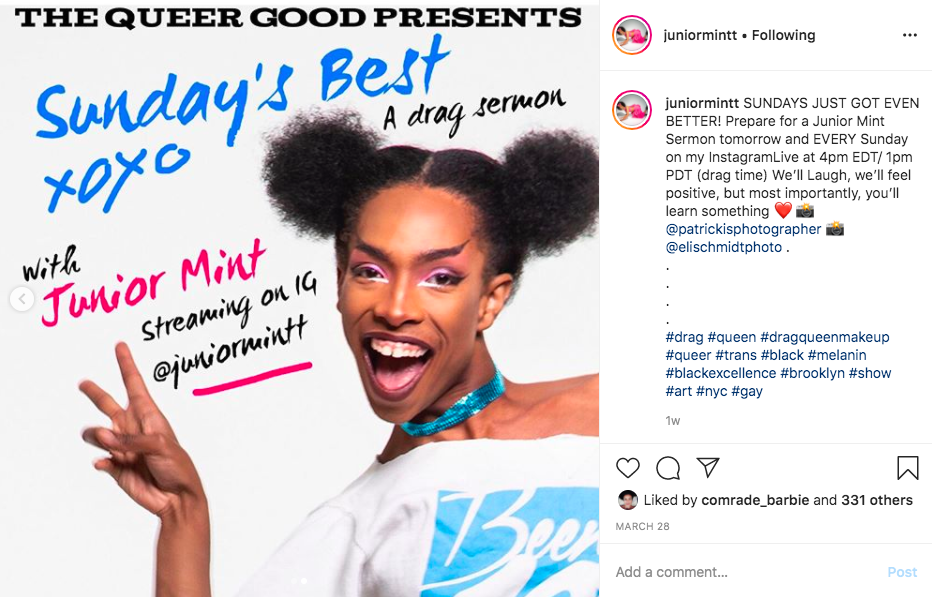The image size is (932, 597).
Task: Open the #blackexcellence hashtag
Action: [720, 373]
